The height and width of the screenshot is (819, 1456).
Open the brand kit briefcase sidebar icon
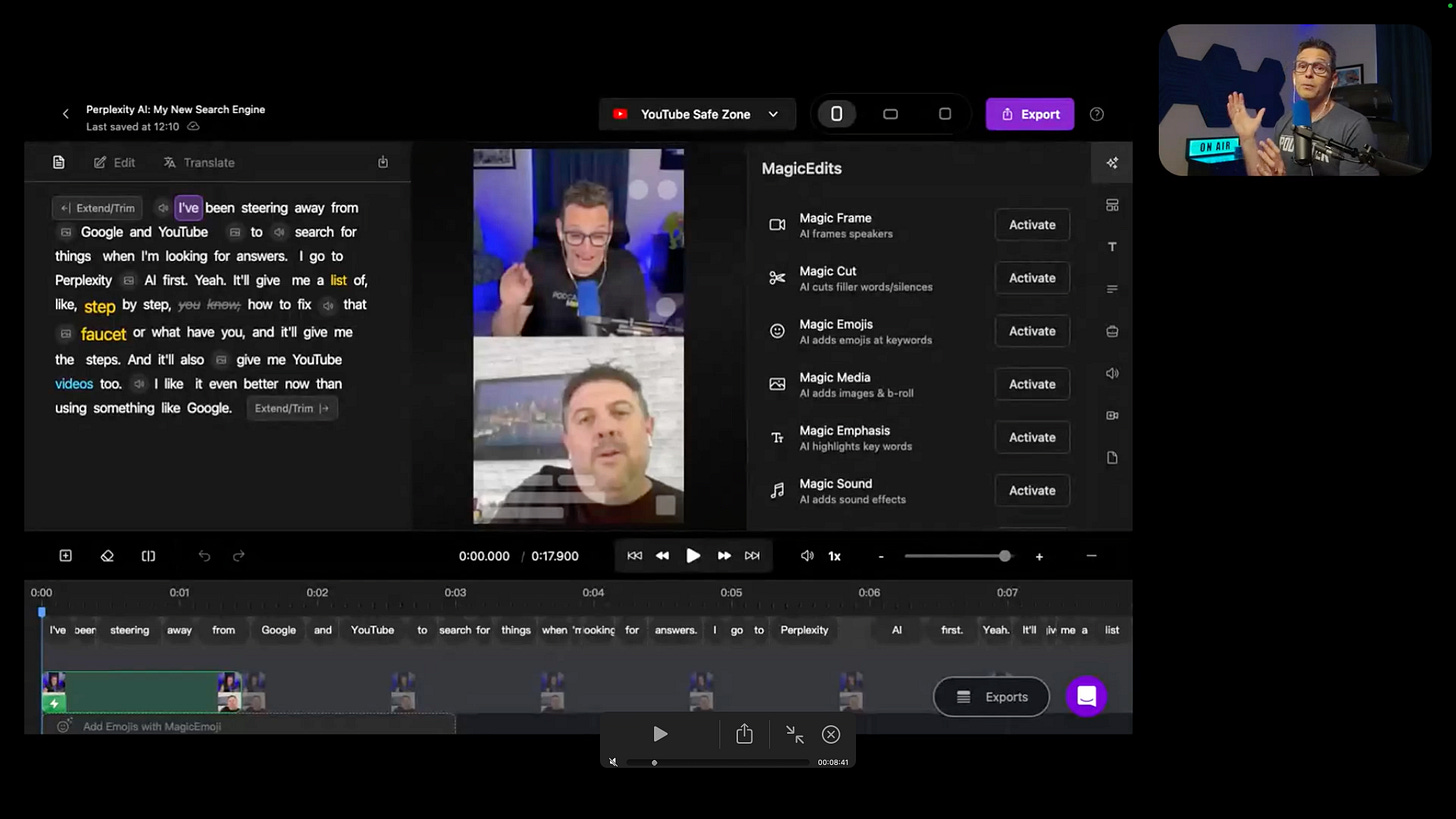point(1112,331)
